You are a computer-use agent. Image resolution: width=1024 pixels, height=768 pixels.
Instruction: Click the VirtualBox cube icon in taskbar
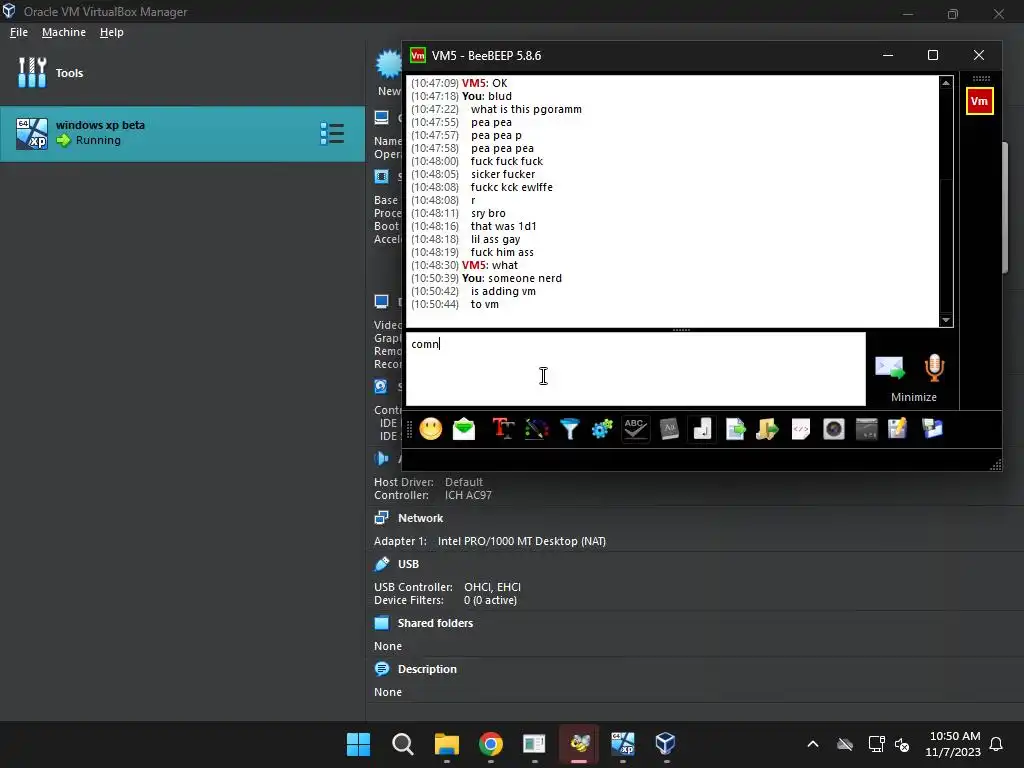click(665, 744)
